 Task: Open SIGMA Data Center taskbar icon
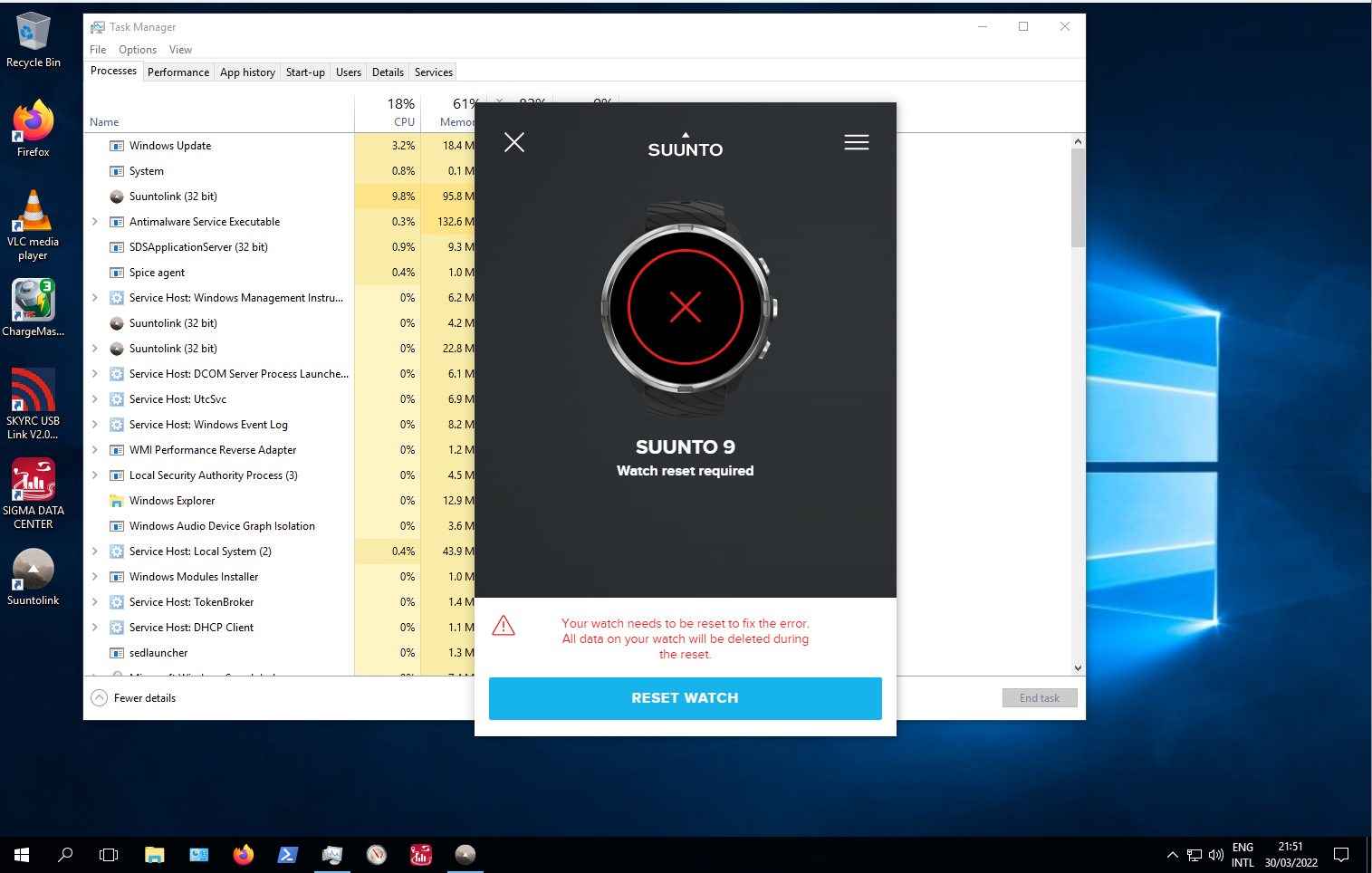coord(421,855)
